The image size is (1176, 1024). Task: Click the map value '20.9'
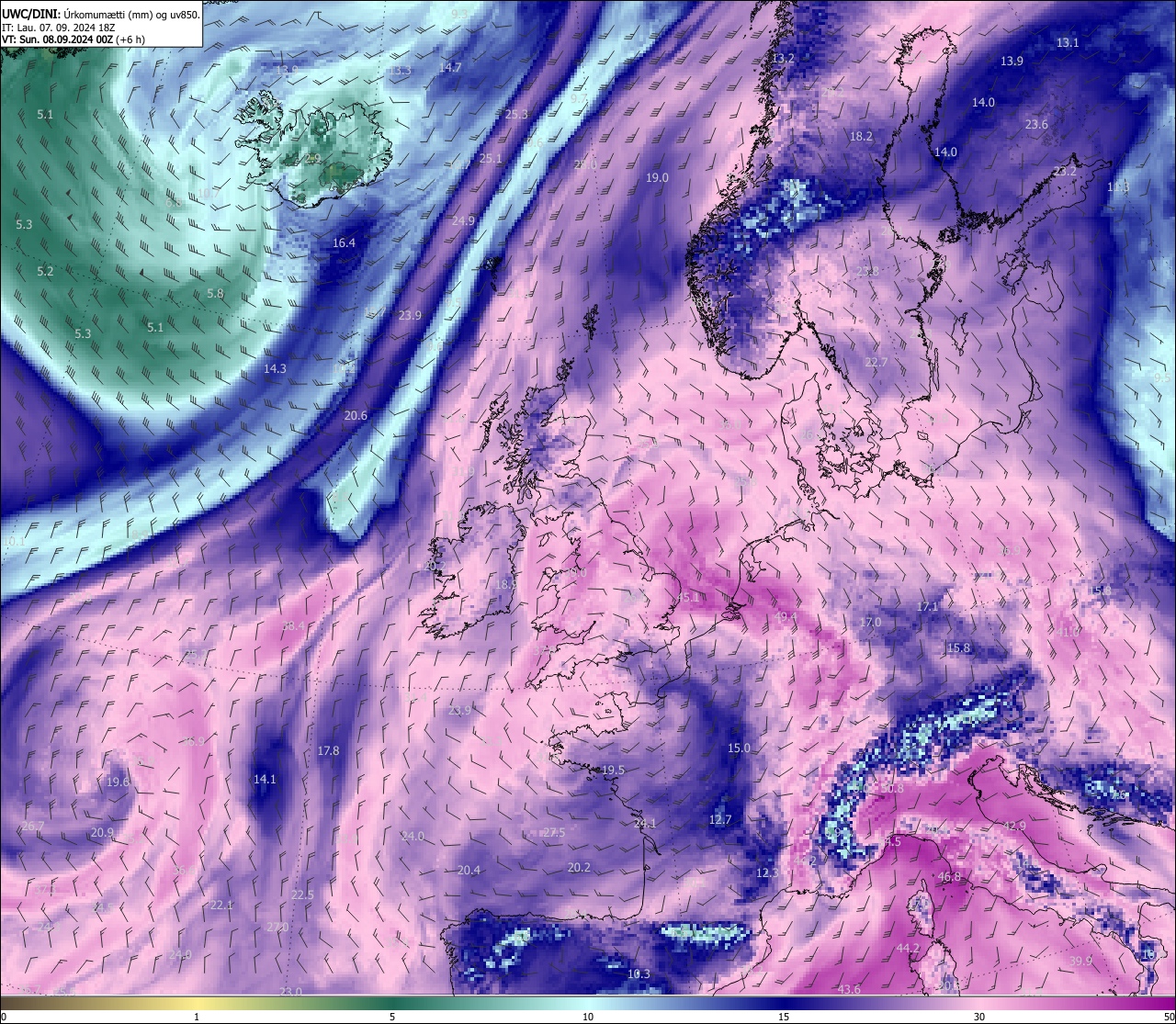tap(102, 833)
